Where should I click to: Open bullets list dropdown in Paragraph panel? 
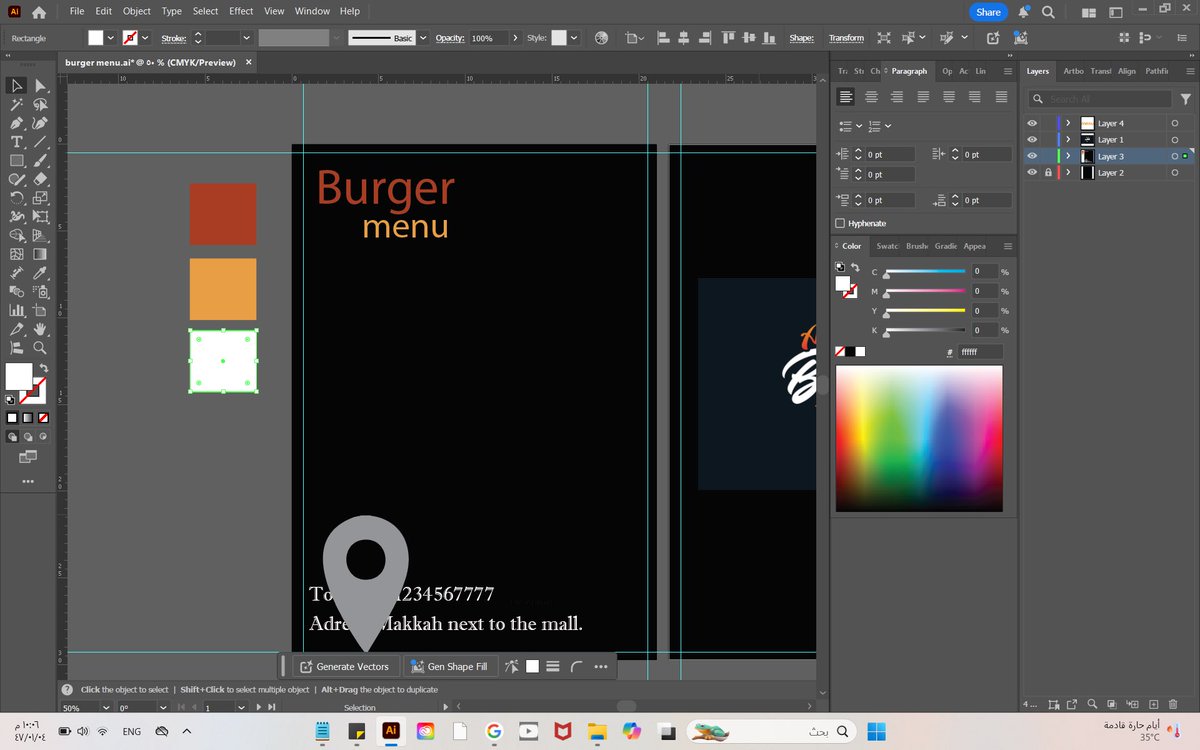(x=861, y=125)
